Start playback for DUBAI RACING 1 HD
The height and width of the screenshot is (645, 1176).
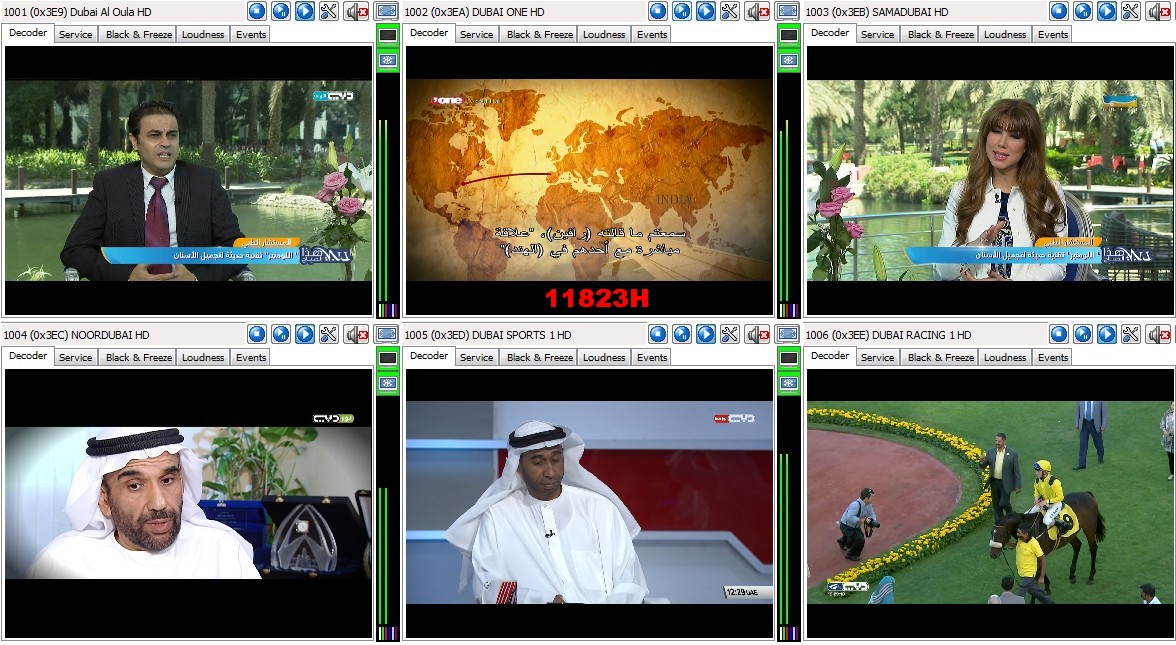(1107, 334)
